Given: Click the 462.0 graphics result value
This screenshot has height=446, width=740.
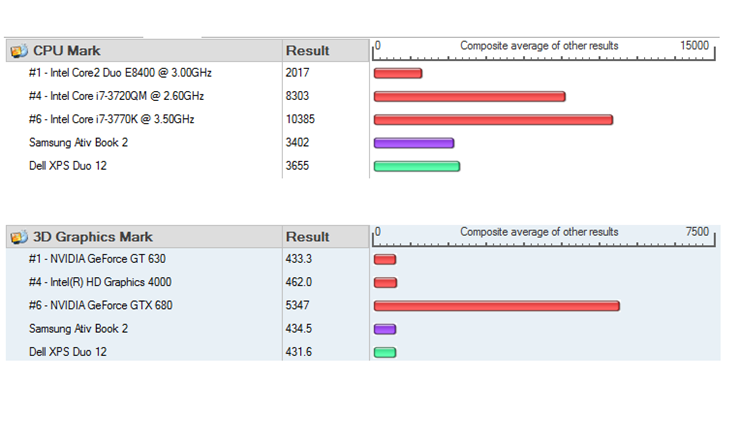Looking at the screenshot, I should (299, 282).
